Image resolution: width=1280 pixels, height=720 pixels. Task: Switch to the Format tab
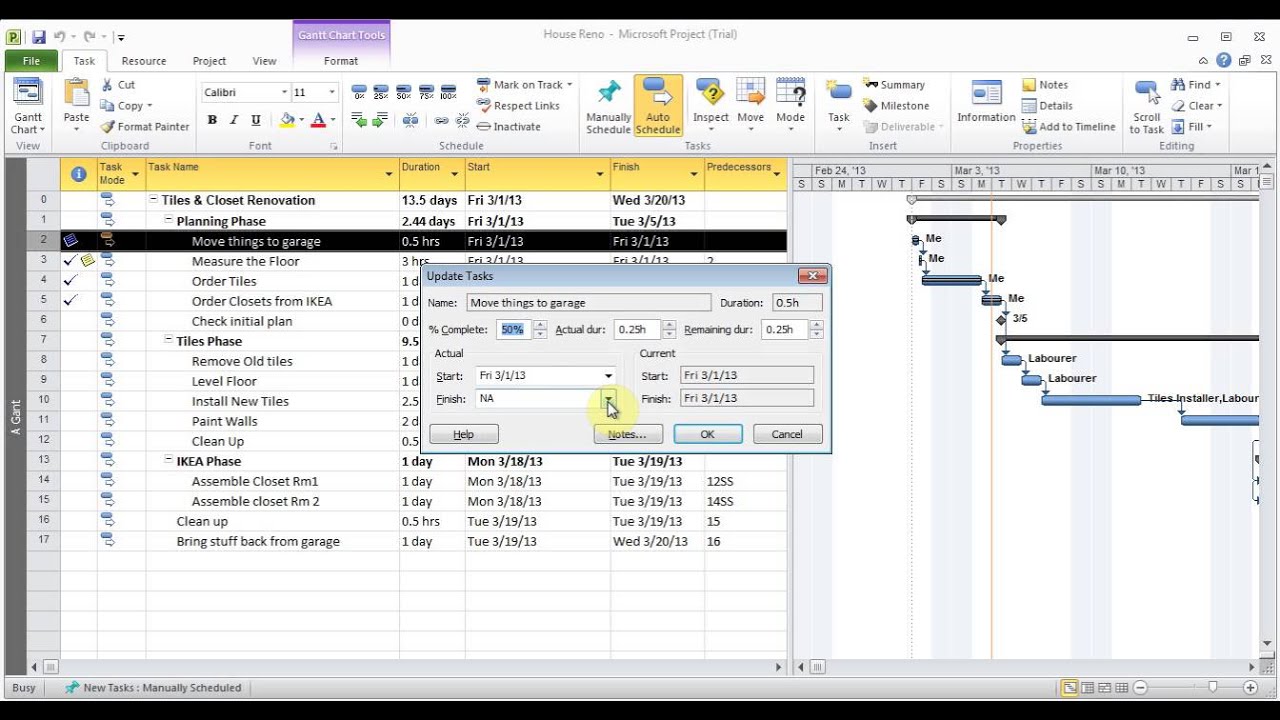point(341,61)
